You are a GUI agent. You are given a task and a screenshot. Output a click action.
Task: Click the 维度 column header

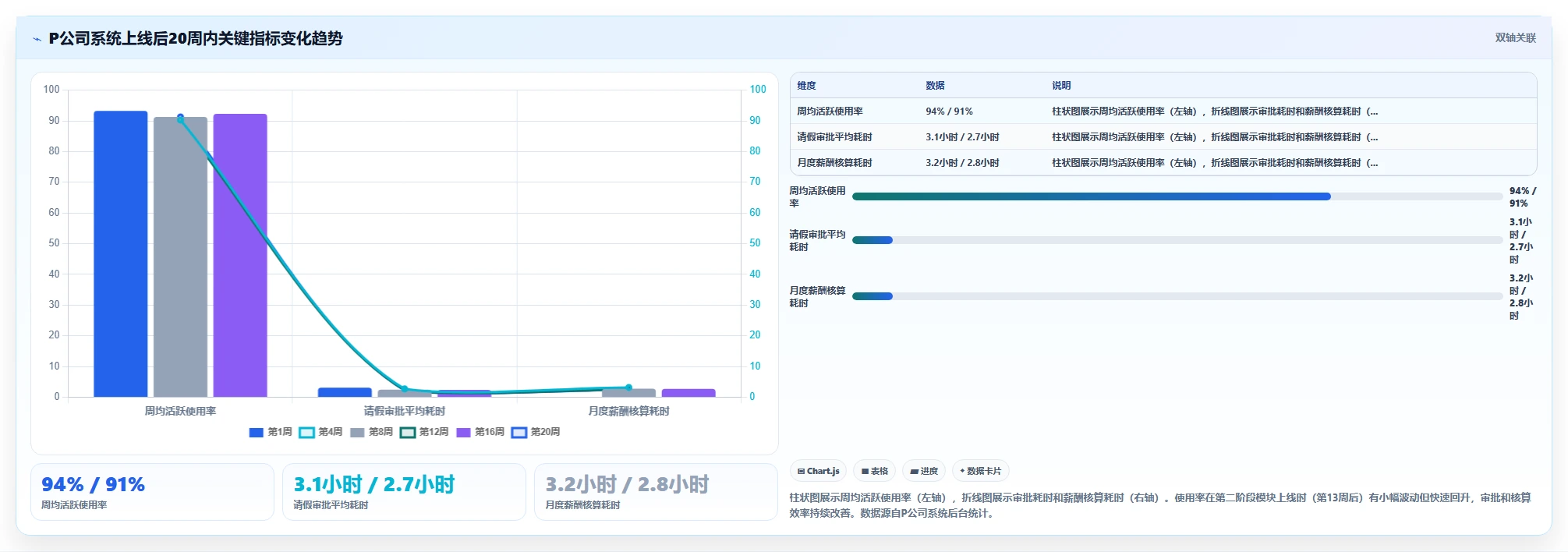[806, 86]
